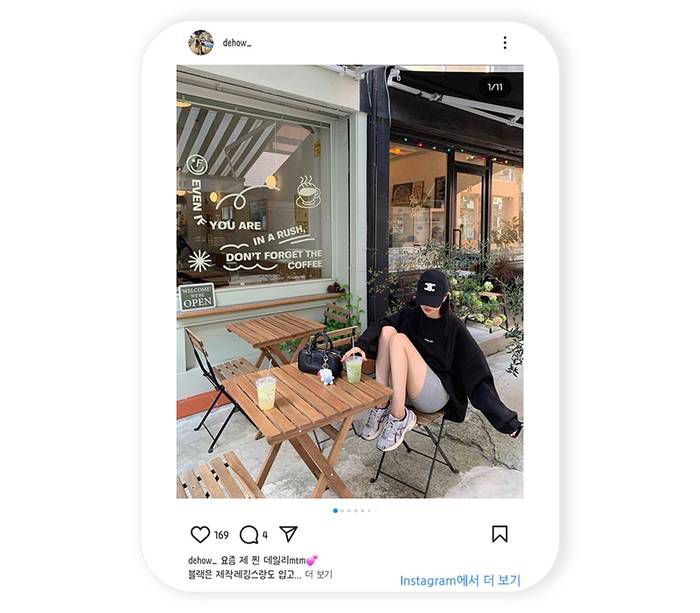
Task: Toggle the bookmark save icon
Action: pyautogui.click(x=500, y=534)
